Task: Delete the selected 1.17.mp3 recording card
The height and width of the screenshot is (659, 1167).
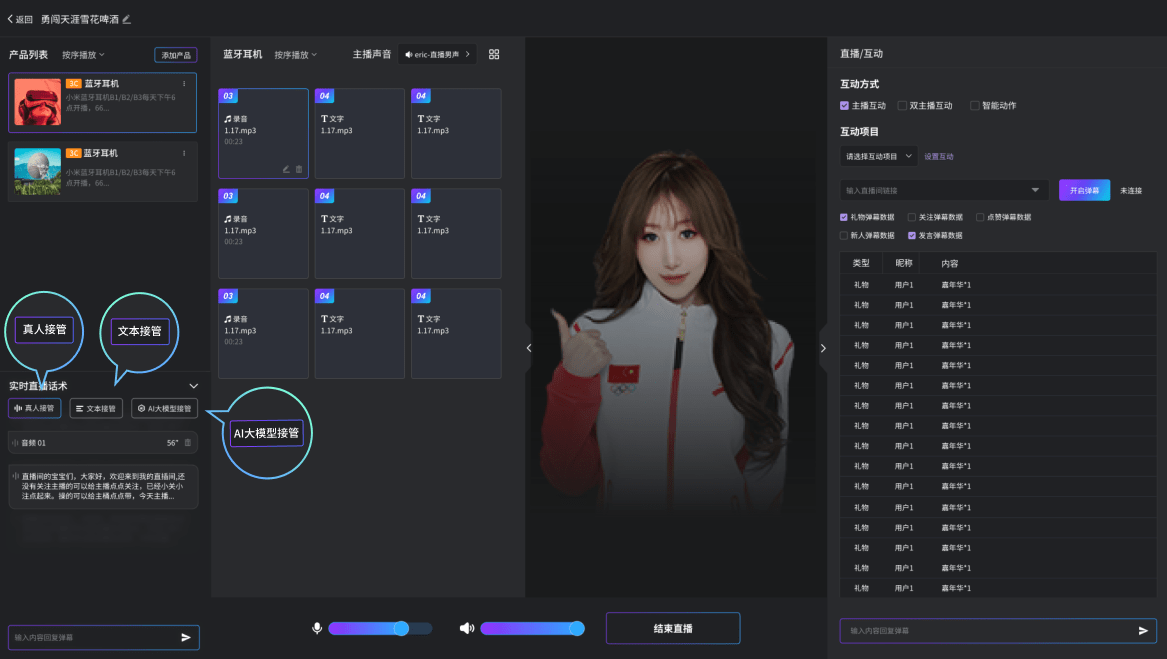Action: point(299,169)
